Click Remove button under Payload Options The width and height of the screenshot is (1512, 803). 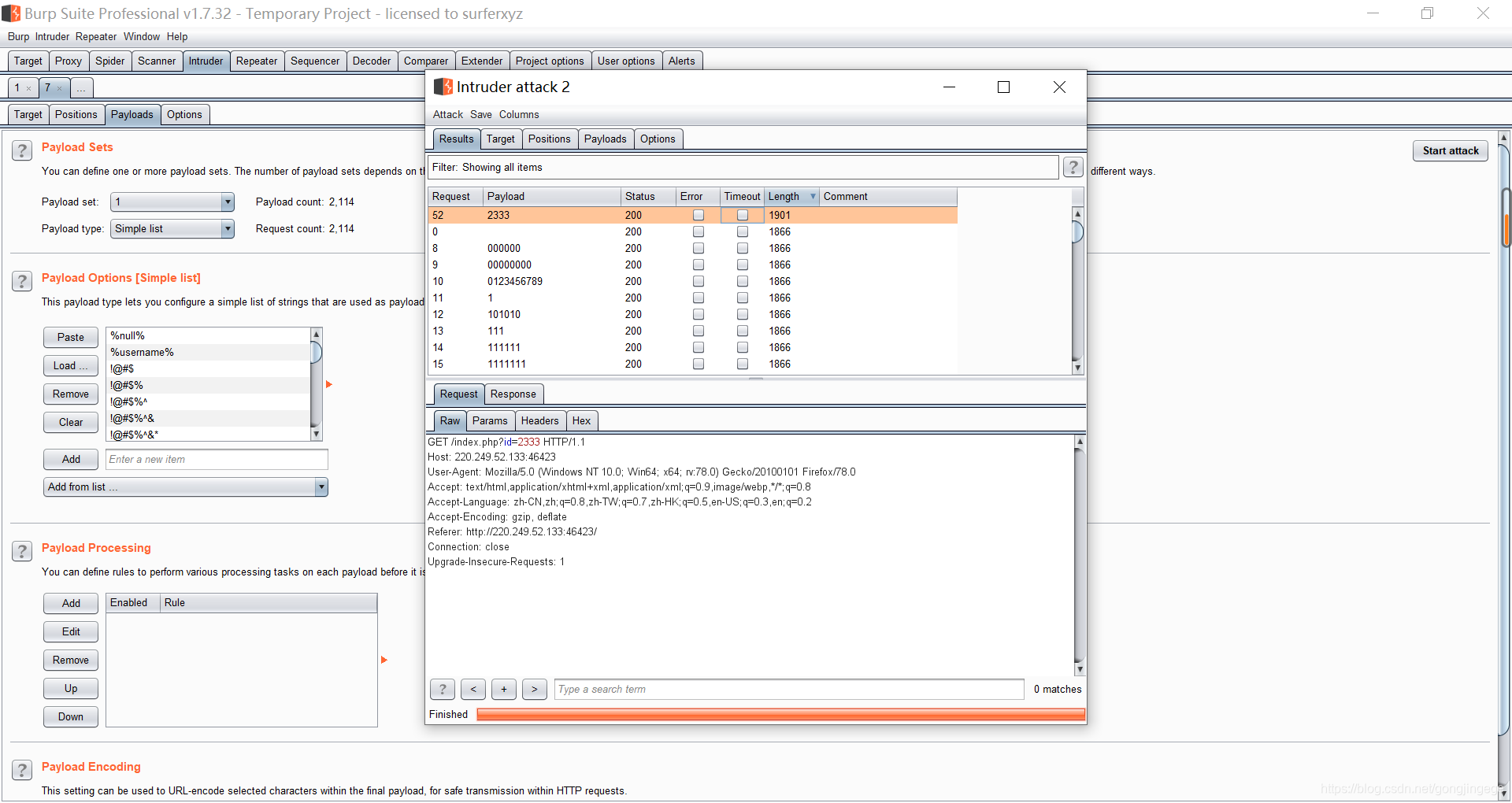pyautogui.click(x=71, y=394)
